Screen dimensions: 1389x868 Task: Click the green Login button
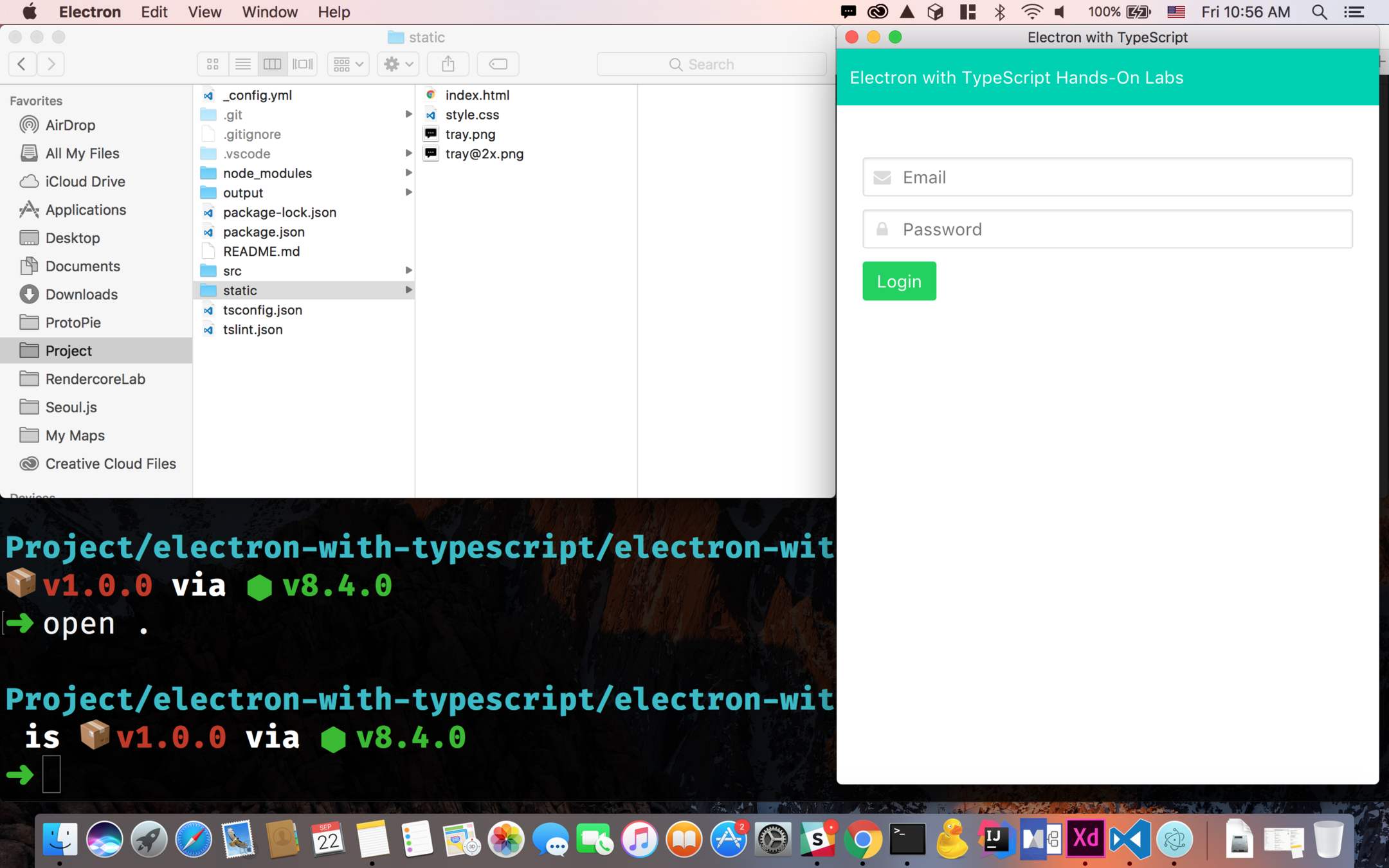[x=898, y=281]
